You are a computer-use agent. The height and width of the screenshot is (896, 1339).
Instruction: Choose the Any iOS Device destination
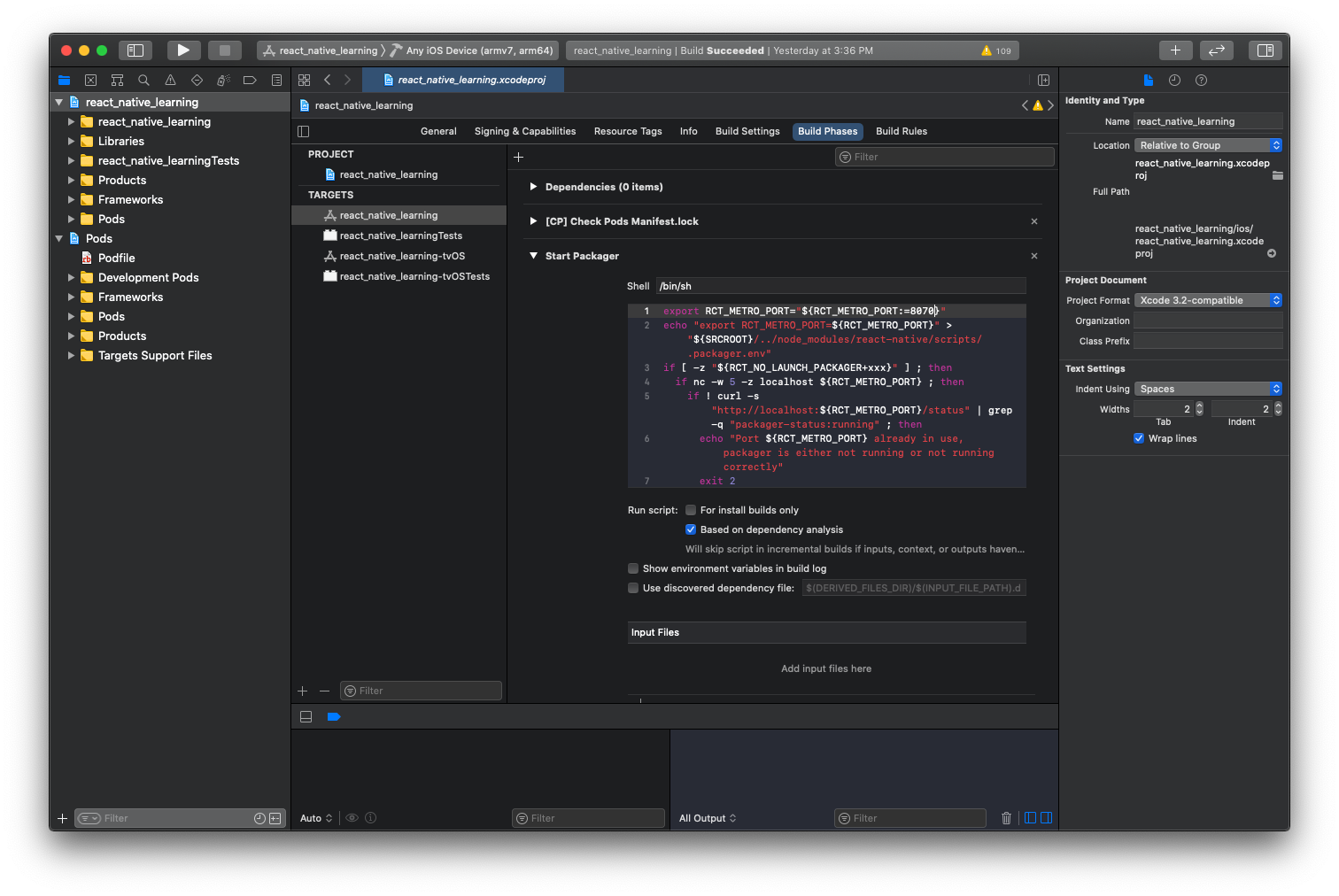click(479, 50)
